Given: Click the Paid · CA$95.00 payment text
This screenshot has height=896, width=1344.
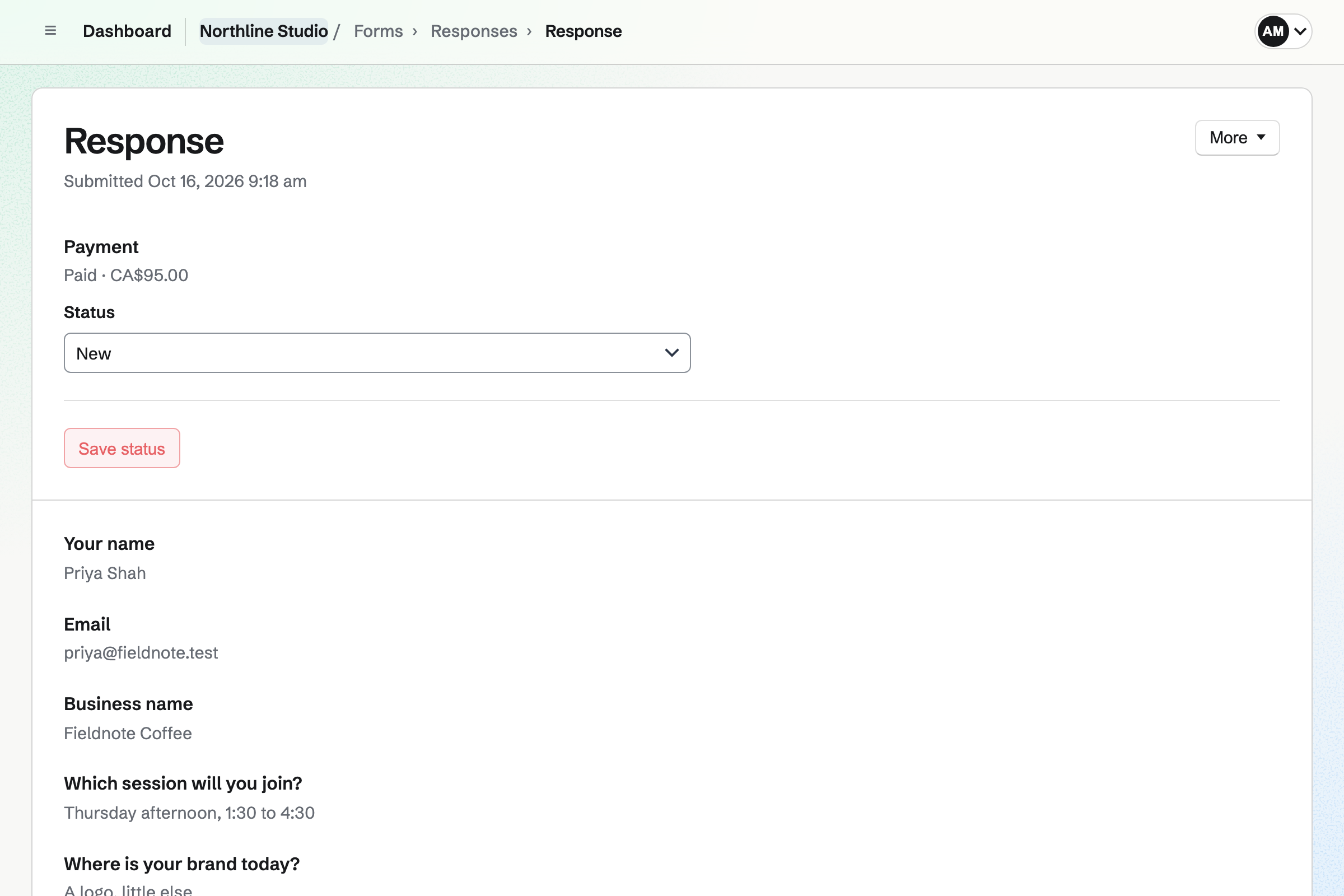Looking at the screenshot, I should coord(125,276).
